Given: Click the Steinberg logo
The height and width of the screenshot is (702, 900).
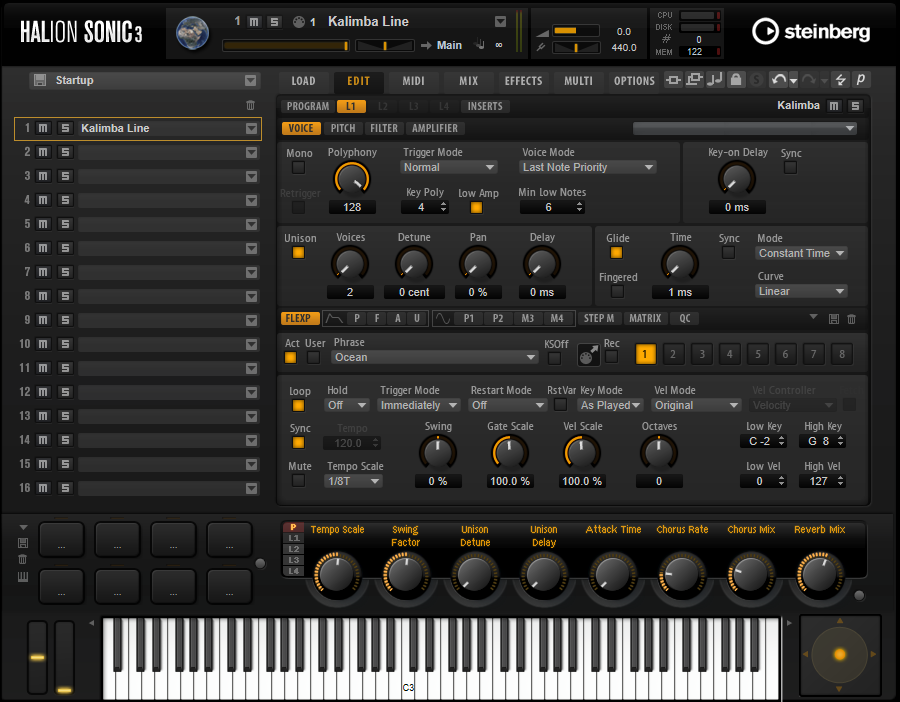Looking at the screenshot, I should pos(810,32).
